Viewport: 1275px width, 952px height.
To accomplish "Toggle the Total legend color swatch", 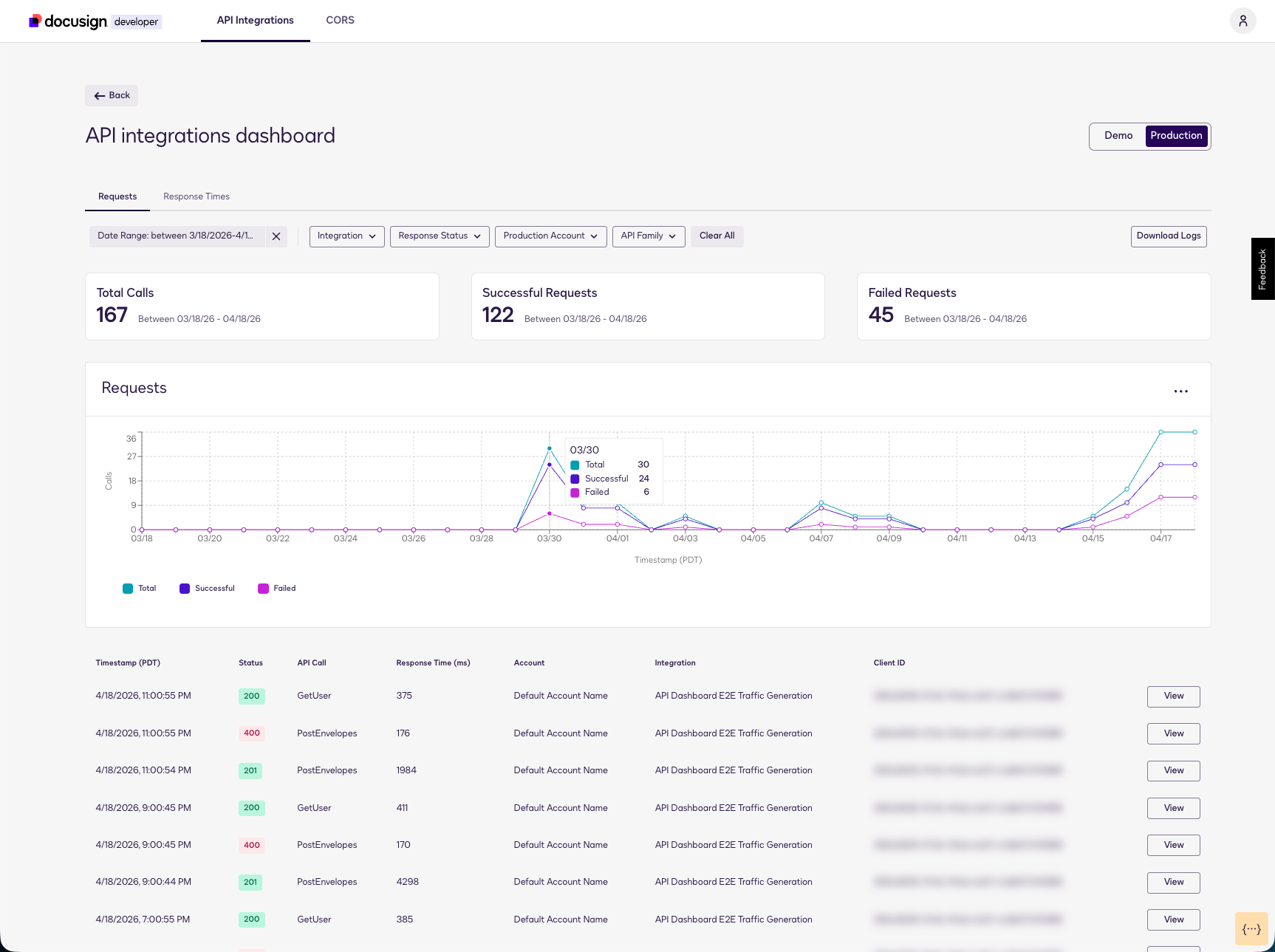I will click(x=128, y=589).
